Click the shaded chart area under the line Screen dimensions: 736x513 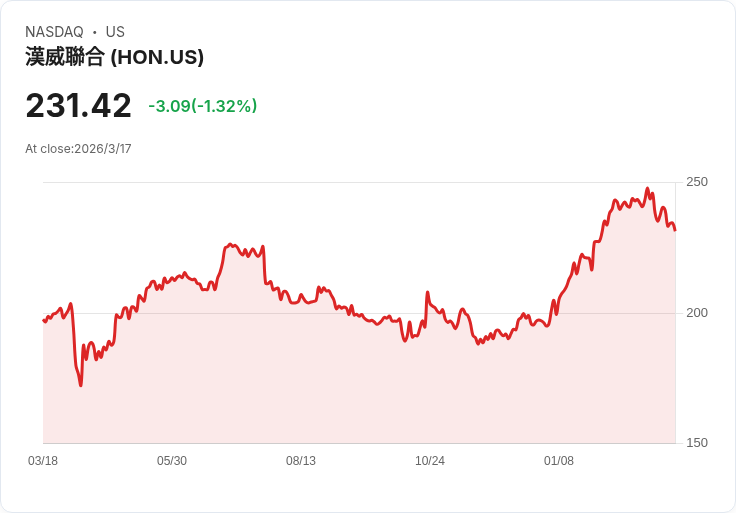click(x=359, y=385)
